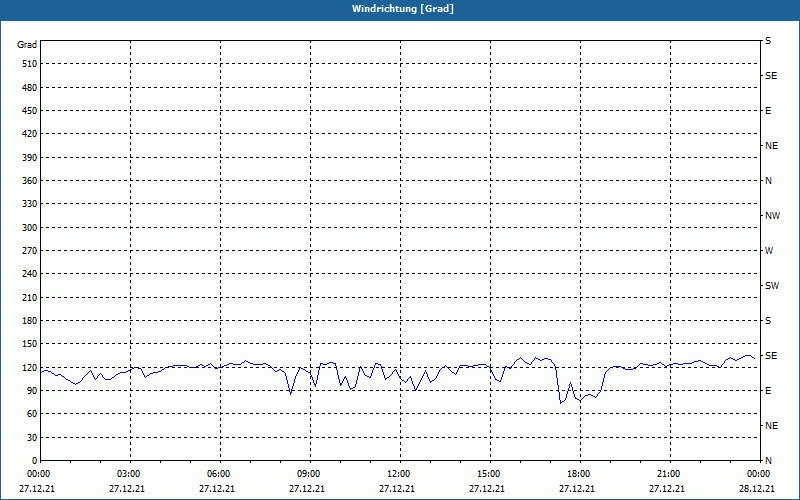Click the x-axis time label 21:00
Viewport: 800px width, 500px height.
669,474
